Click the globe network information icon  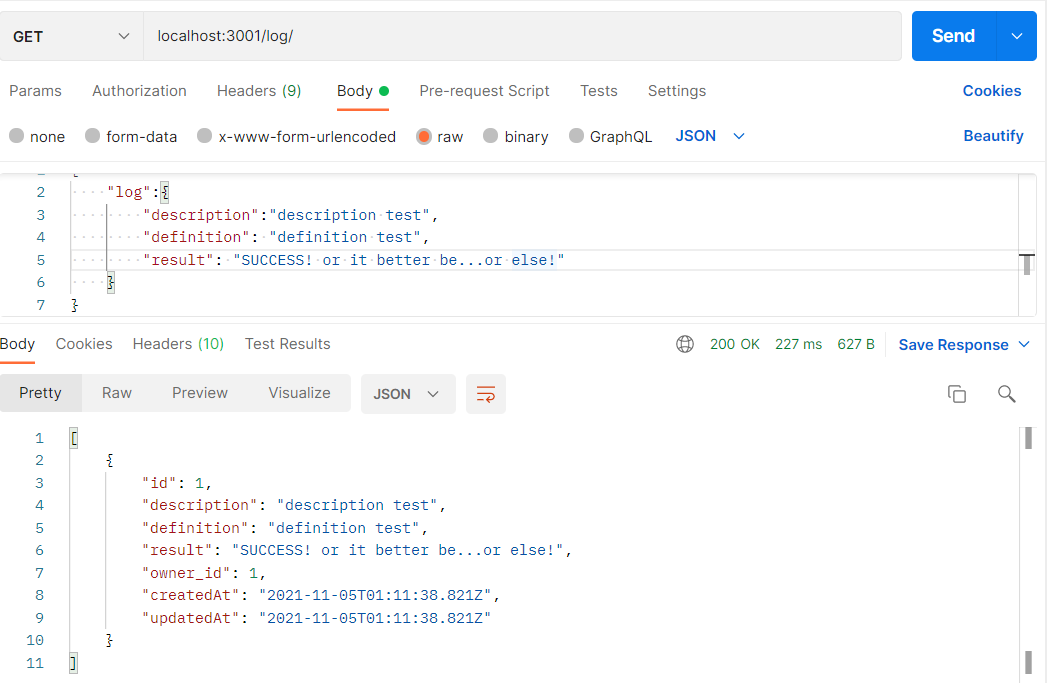685,343
